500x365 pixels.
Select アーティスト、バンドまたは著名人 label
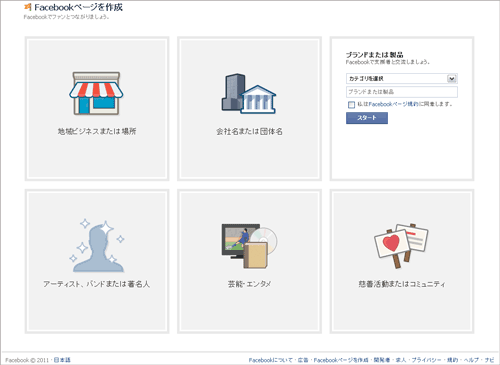(97, 284)
